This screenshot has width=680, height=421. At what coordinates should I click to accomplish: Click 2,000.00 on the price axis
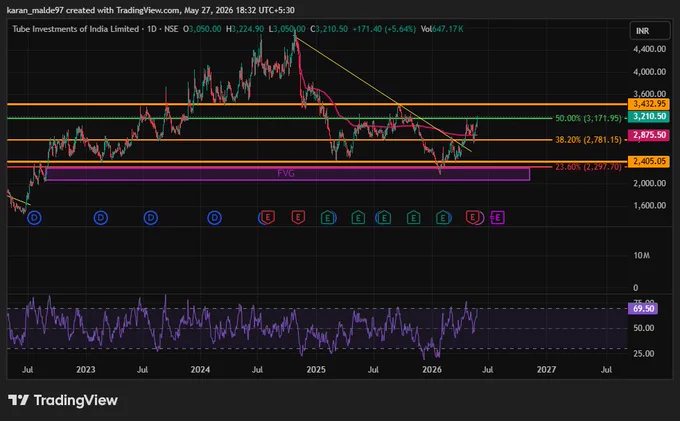pos(649,183)
